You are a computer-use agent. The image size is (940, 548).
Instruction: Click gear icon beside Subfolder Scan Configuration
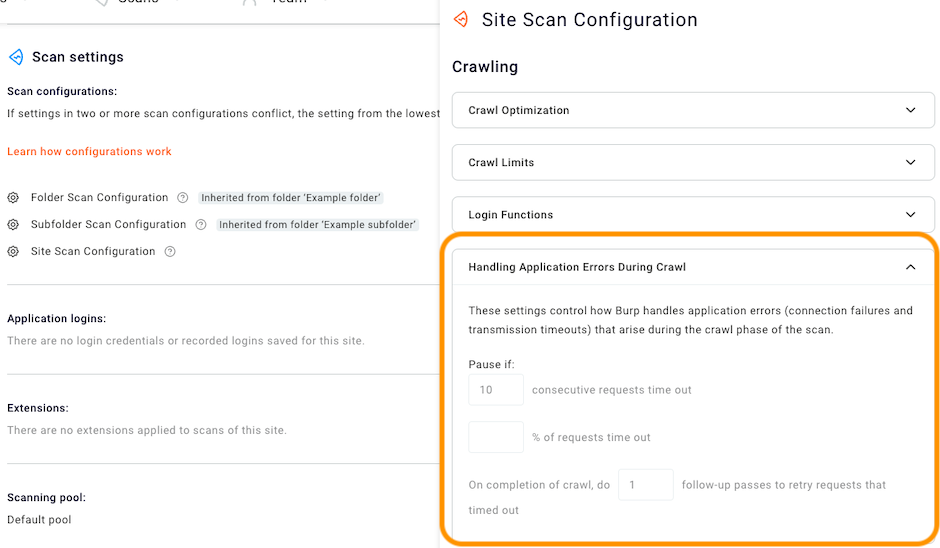click(x=13, y=225)
